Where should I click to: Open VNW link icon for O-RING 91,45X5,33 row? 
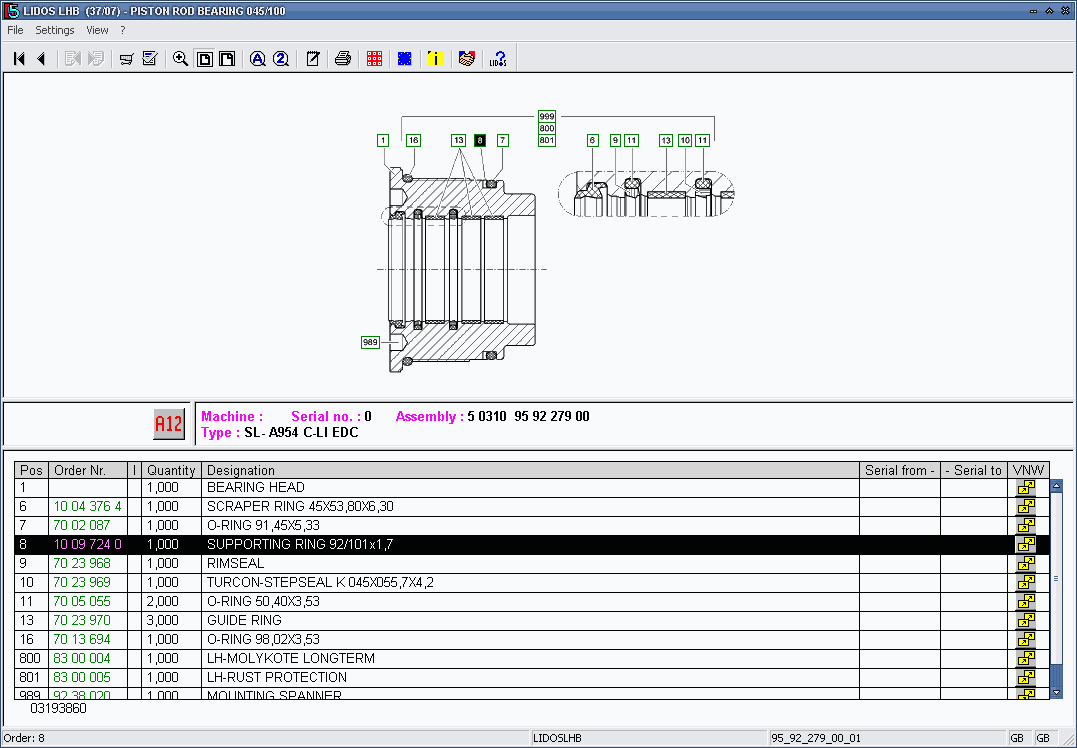(1026, 525)
